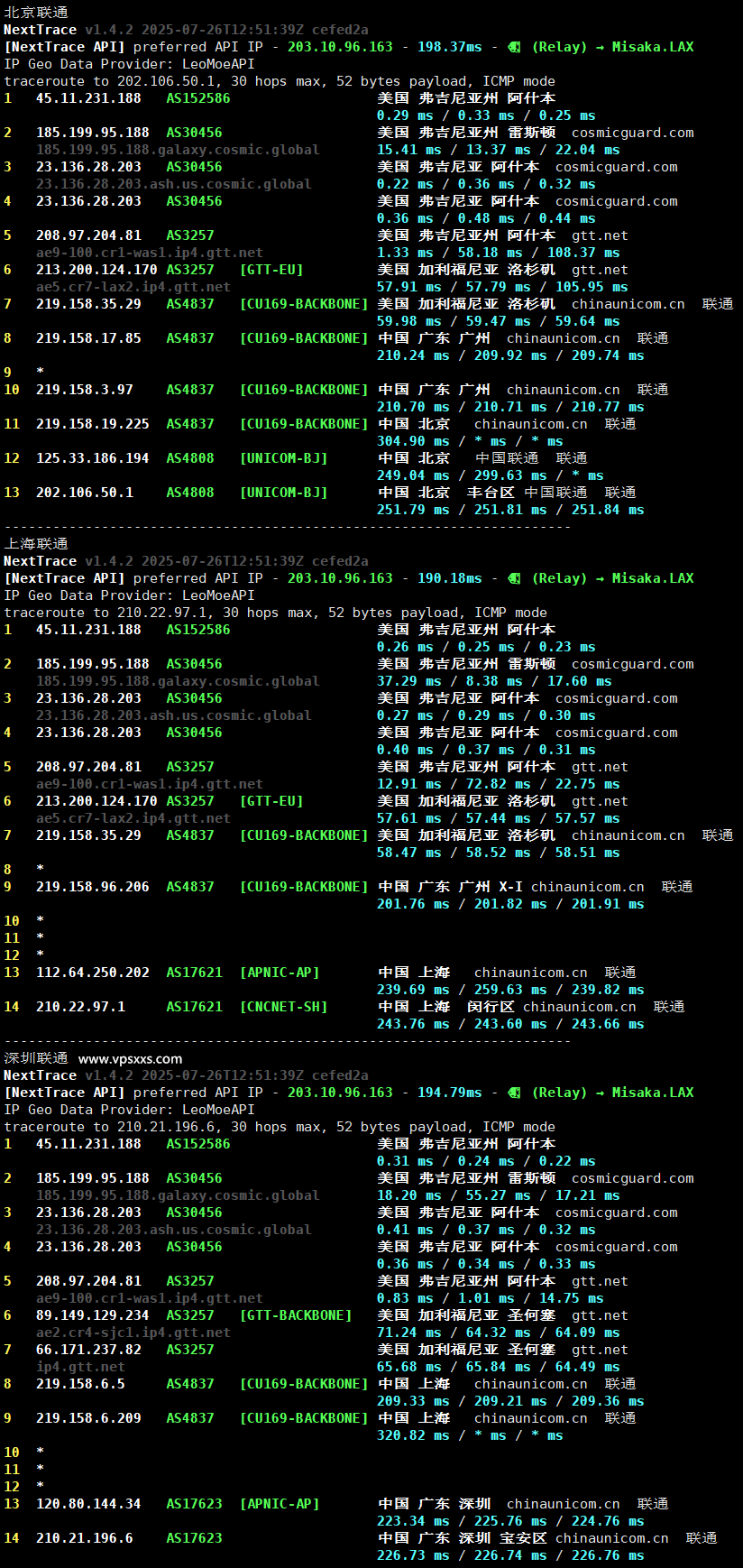Click the X-I label after 广州

pyautogui.click(x=510, y=887)
